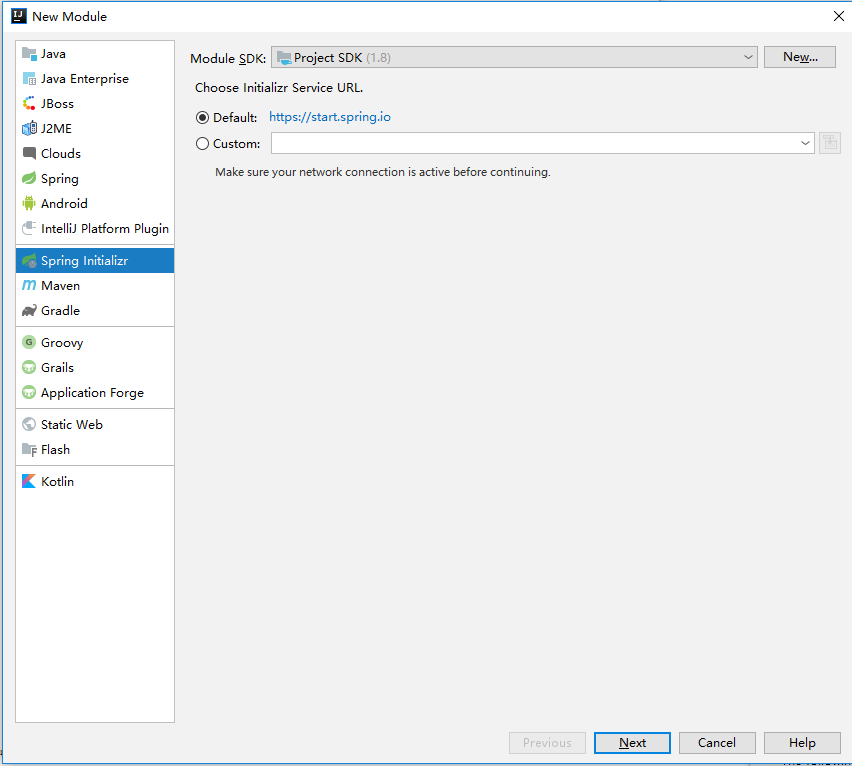852x766 pixels.
Task: Select the IntelliJ Platform Plugin icon
Action: point(29,228)
